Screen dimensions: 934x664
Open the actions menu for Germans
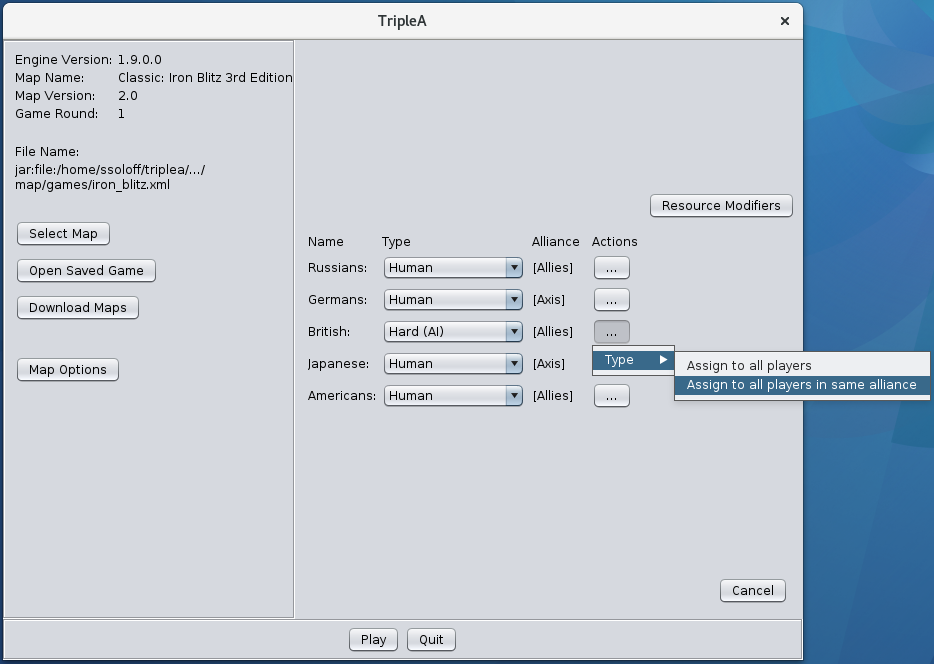[x=612, y=300]
